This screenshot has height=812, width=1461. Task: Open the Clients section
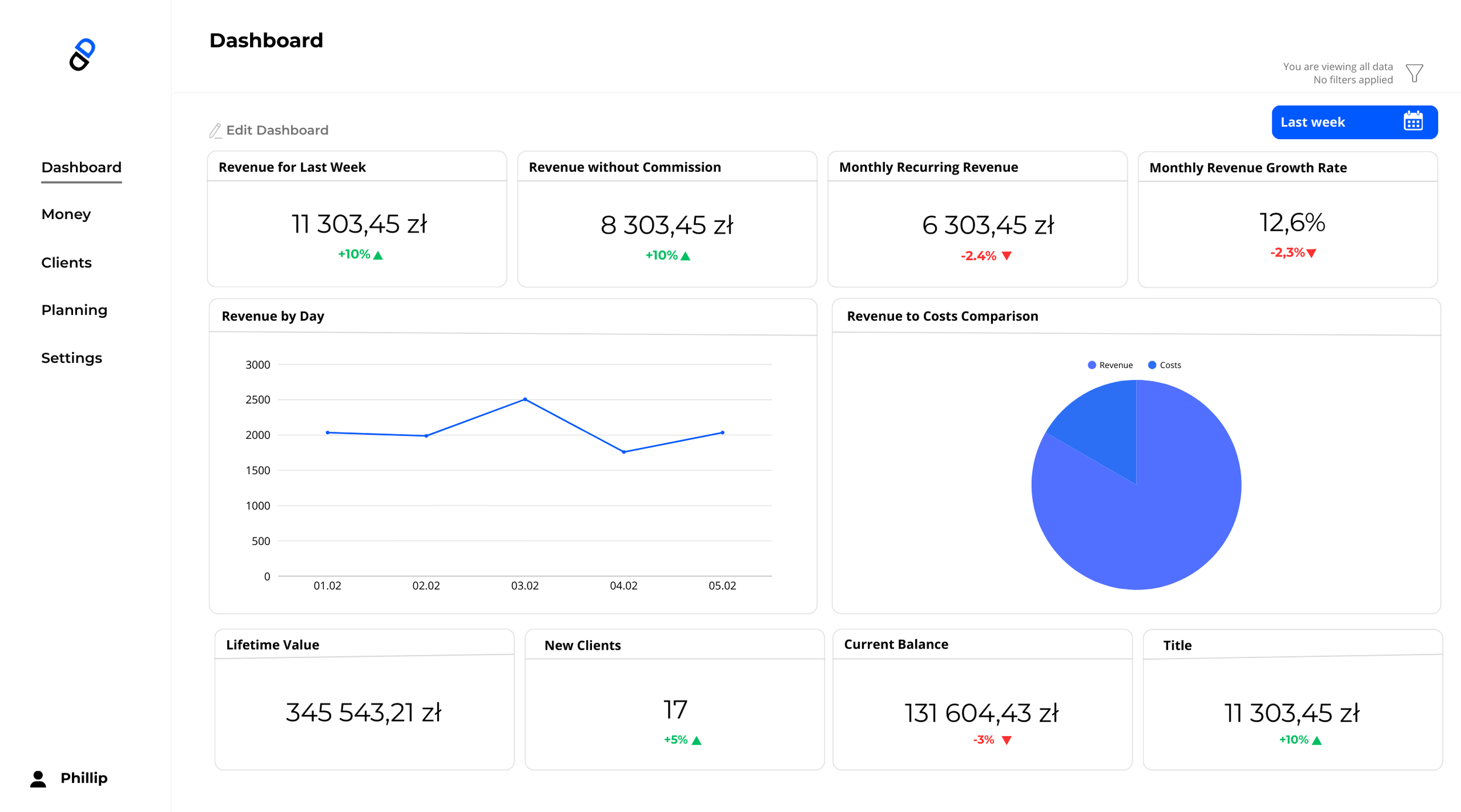point(67,263)
